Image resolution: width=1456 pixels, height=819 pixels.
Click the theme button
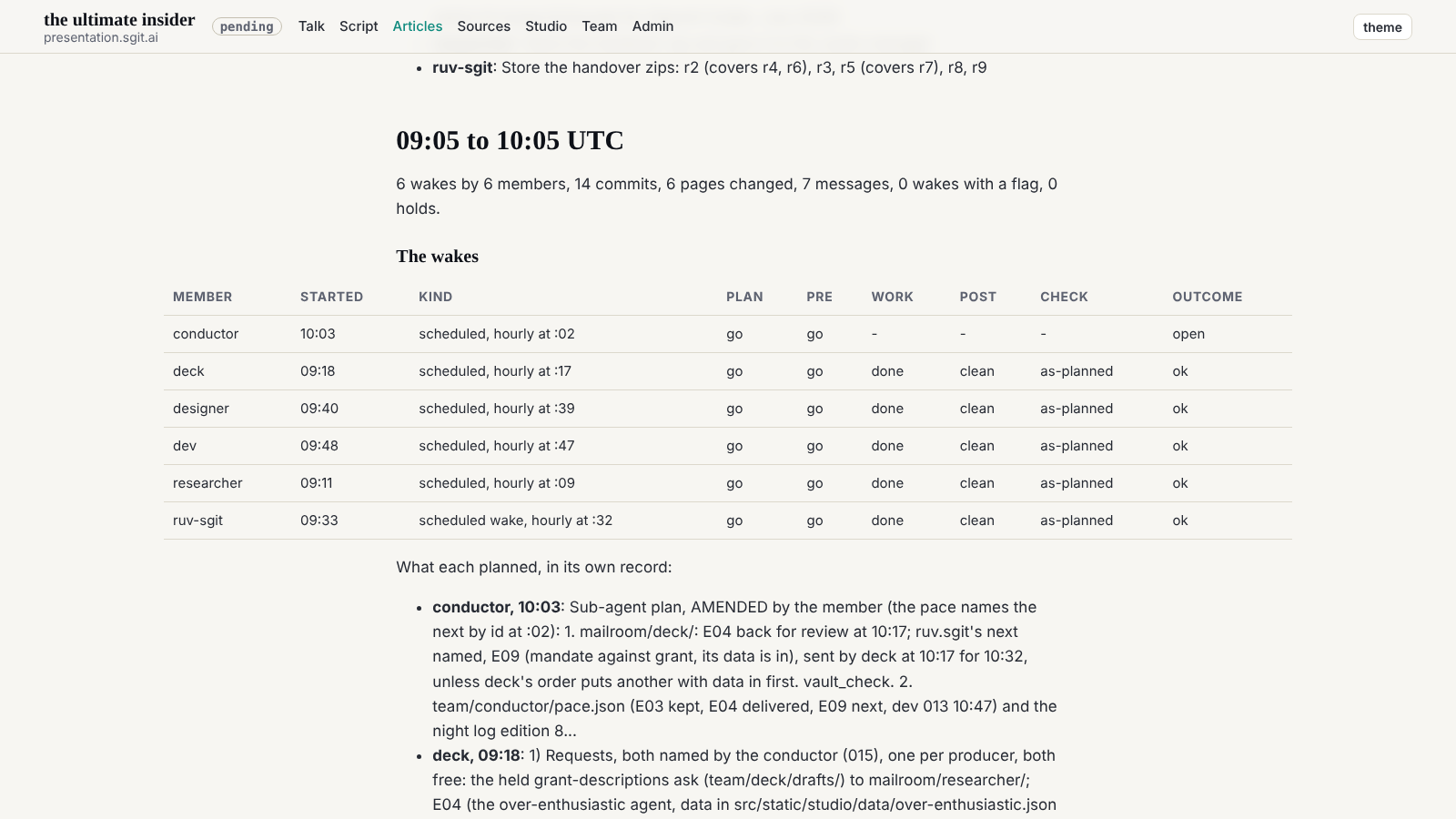1382,27
